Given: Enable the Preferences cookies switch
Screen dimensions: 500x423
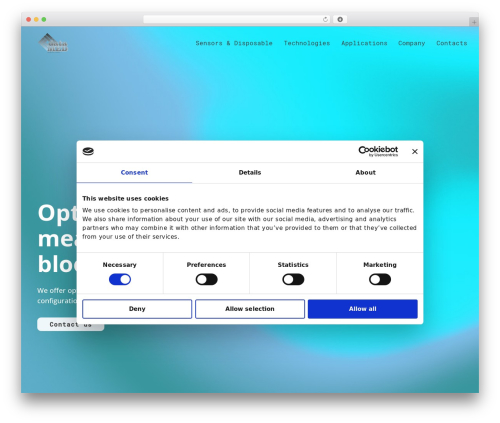Looking at the screenshot, I should pos(207,279).
